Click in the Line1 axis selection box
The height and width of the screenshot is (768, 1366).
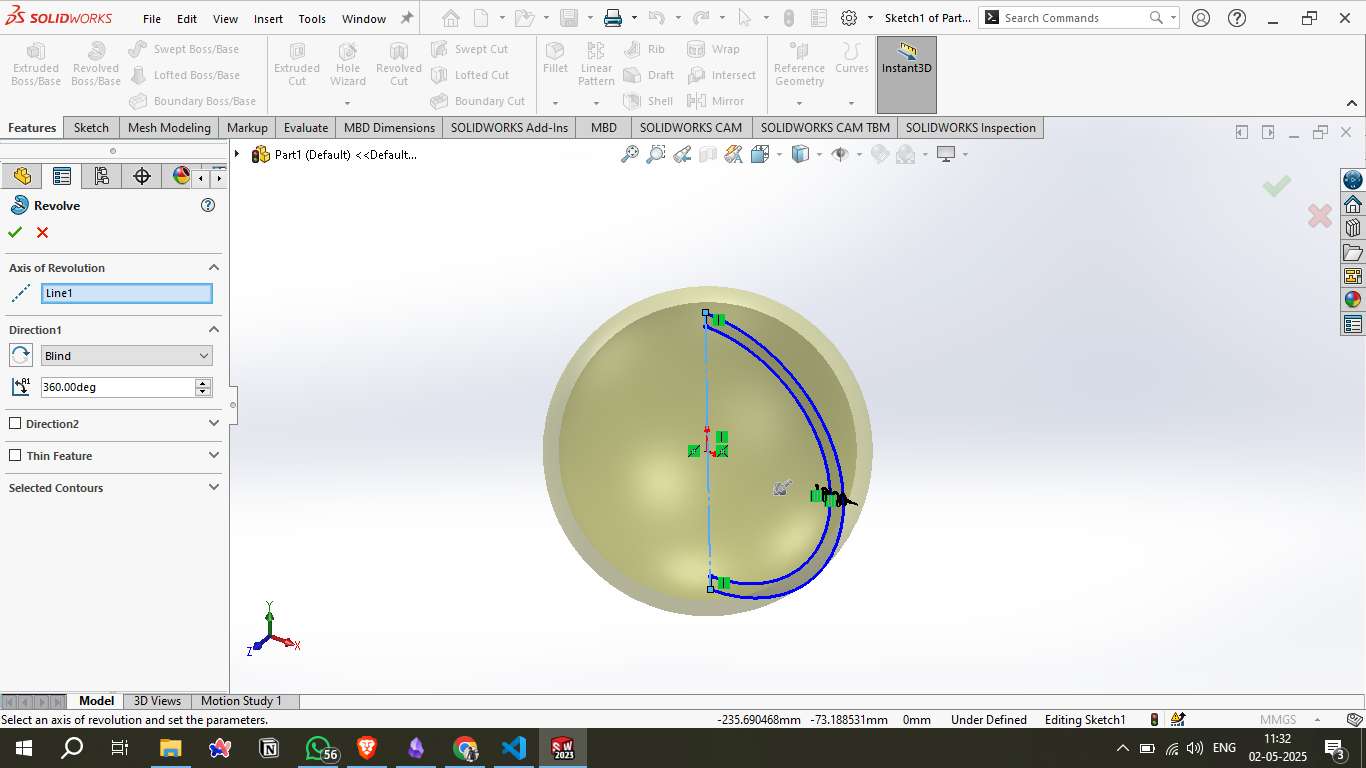click(126, 293)
